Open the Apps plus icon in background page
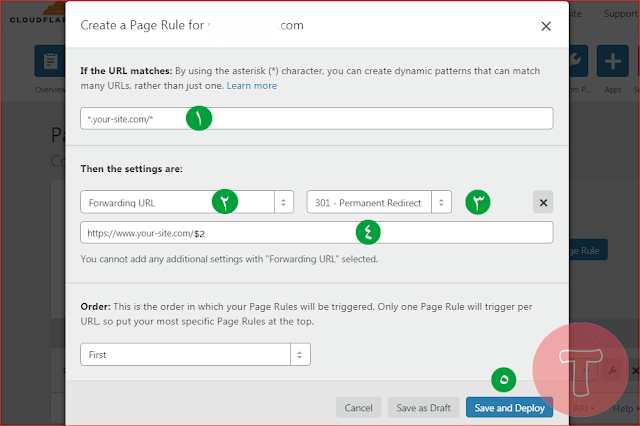Screen dimensions: 640x426 [613, 61]
